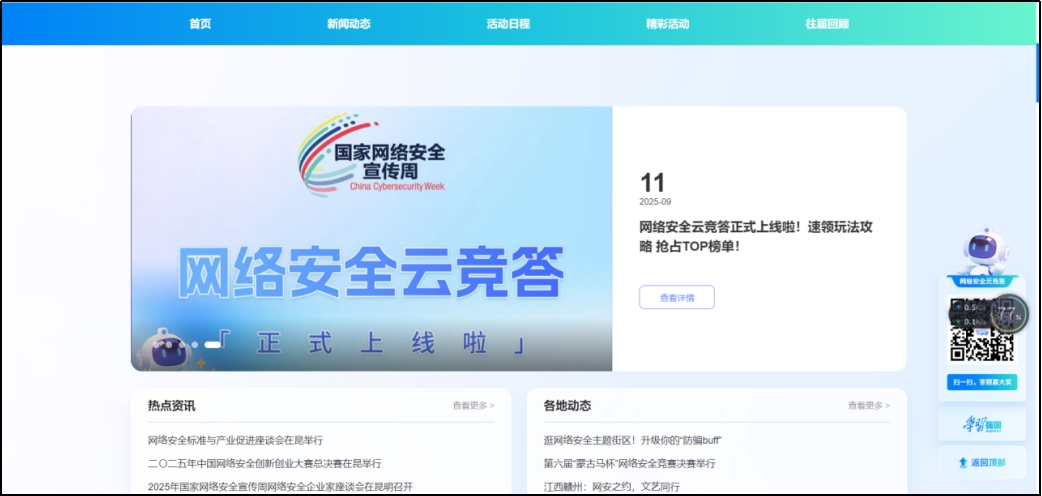Open the 往届回顾 navigation item

(x=827, y=24)
